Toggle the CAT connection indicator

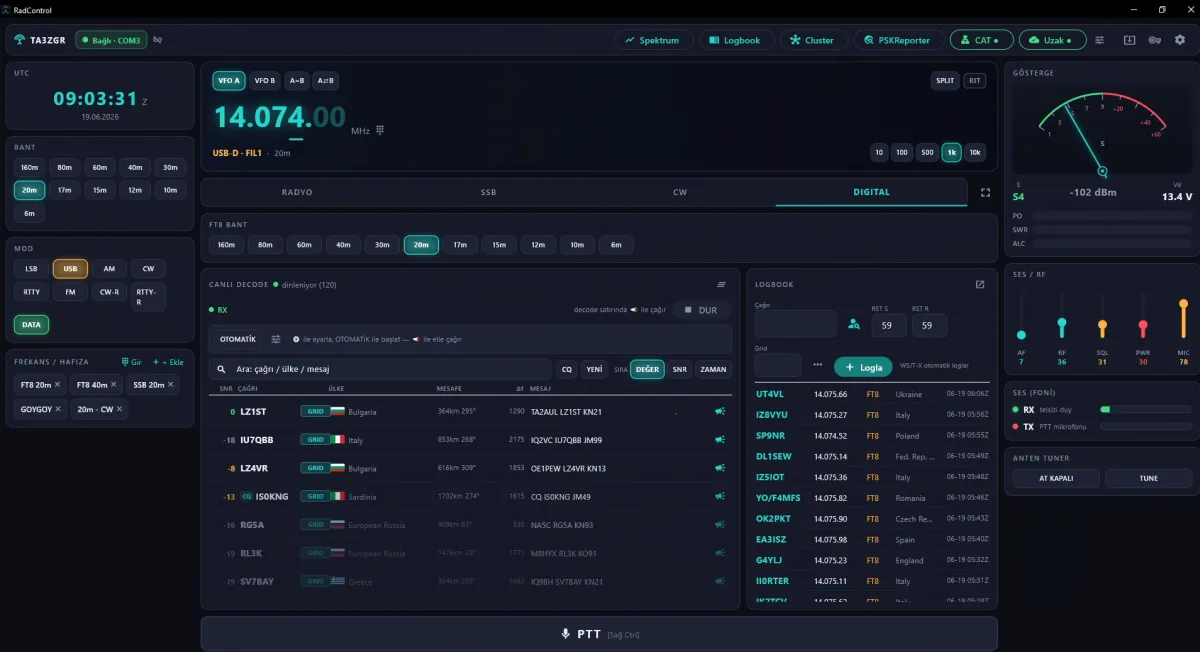981,40
